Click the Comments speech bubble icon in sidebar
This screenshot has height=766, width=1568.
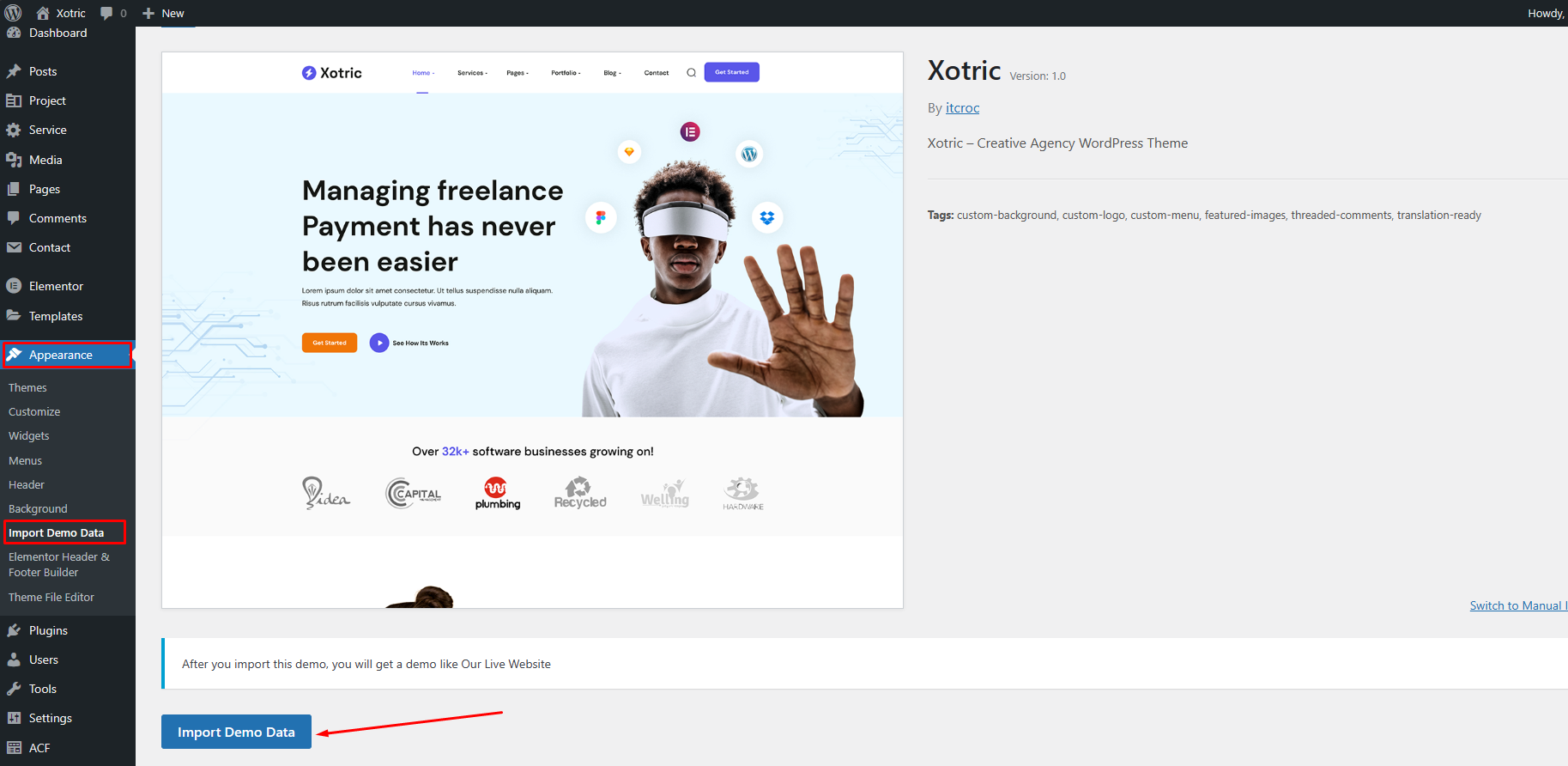14,218
